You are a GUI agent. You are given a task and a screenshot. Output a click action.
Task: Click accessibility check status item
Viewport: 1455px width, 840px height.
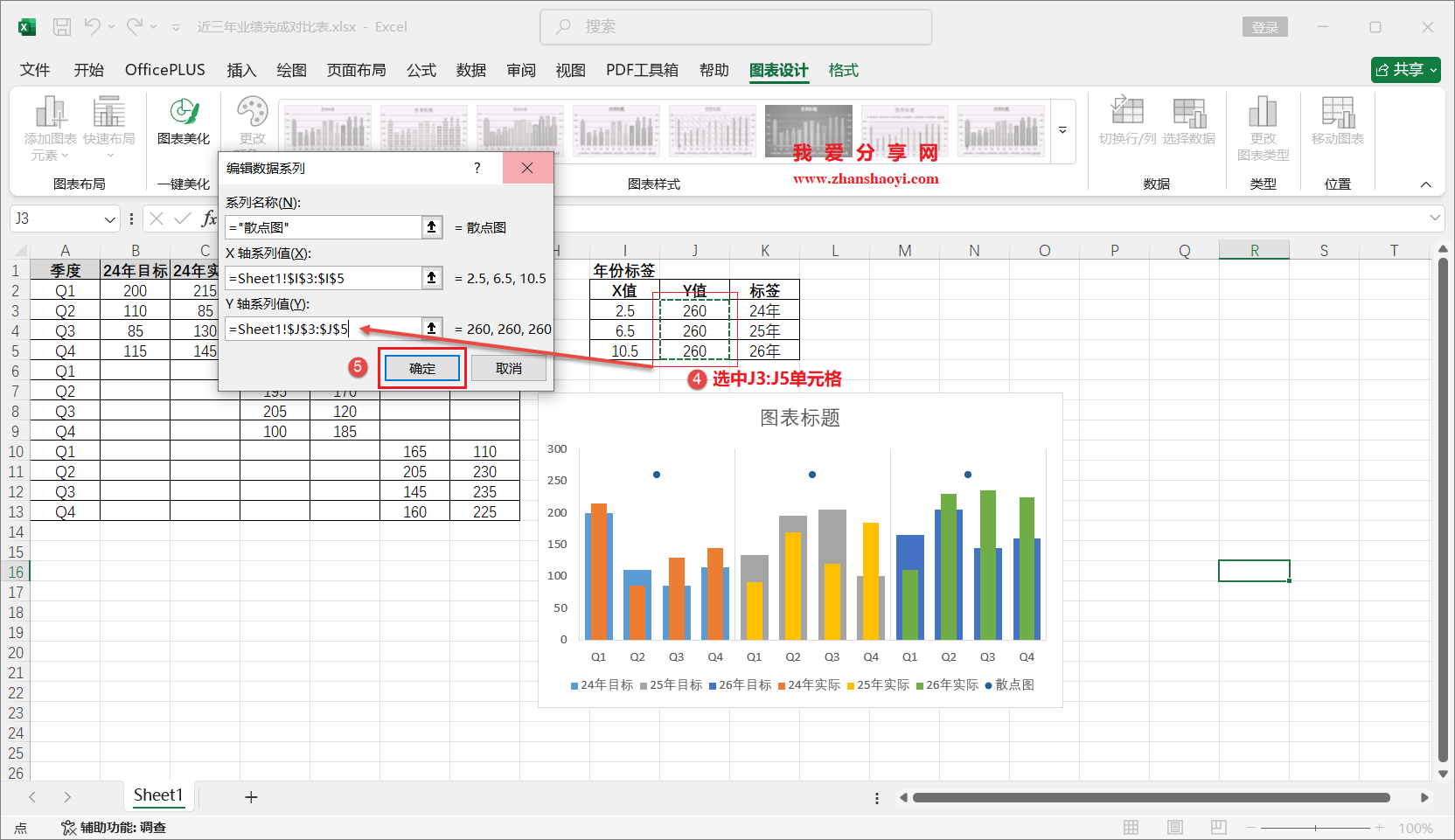114,828
